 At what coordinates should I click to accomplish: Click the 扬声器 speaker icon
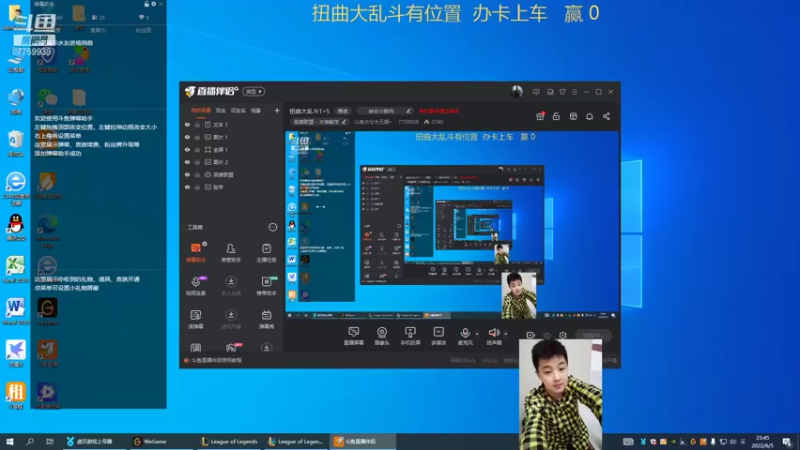click(x=493, y=333)
